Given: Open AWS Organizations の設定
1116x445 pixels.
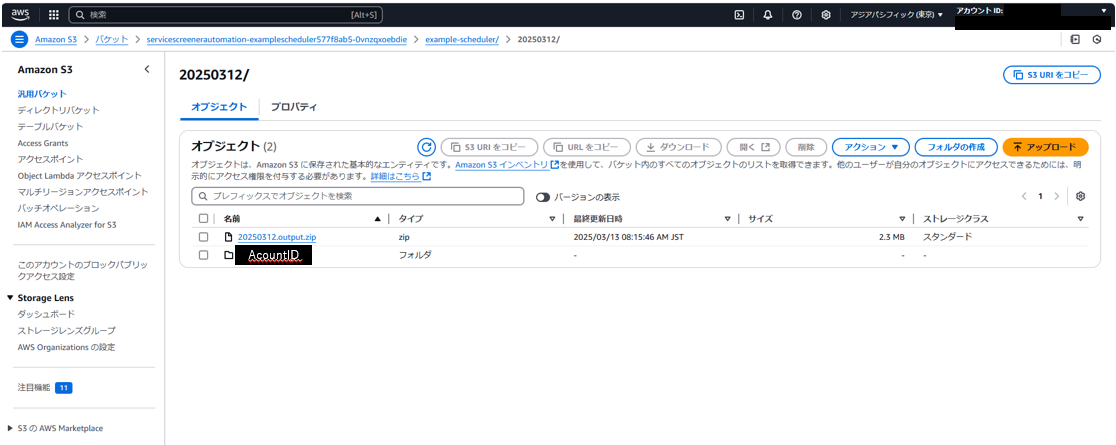Looking at the screenshot, I should (x=66, y=347).
